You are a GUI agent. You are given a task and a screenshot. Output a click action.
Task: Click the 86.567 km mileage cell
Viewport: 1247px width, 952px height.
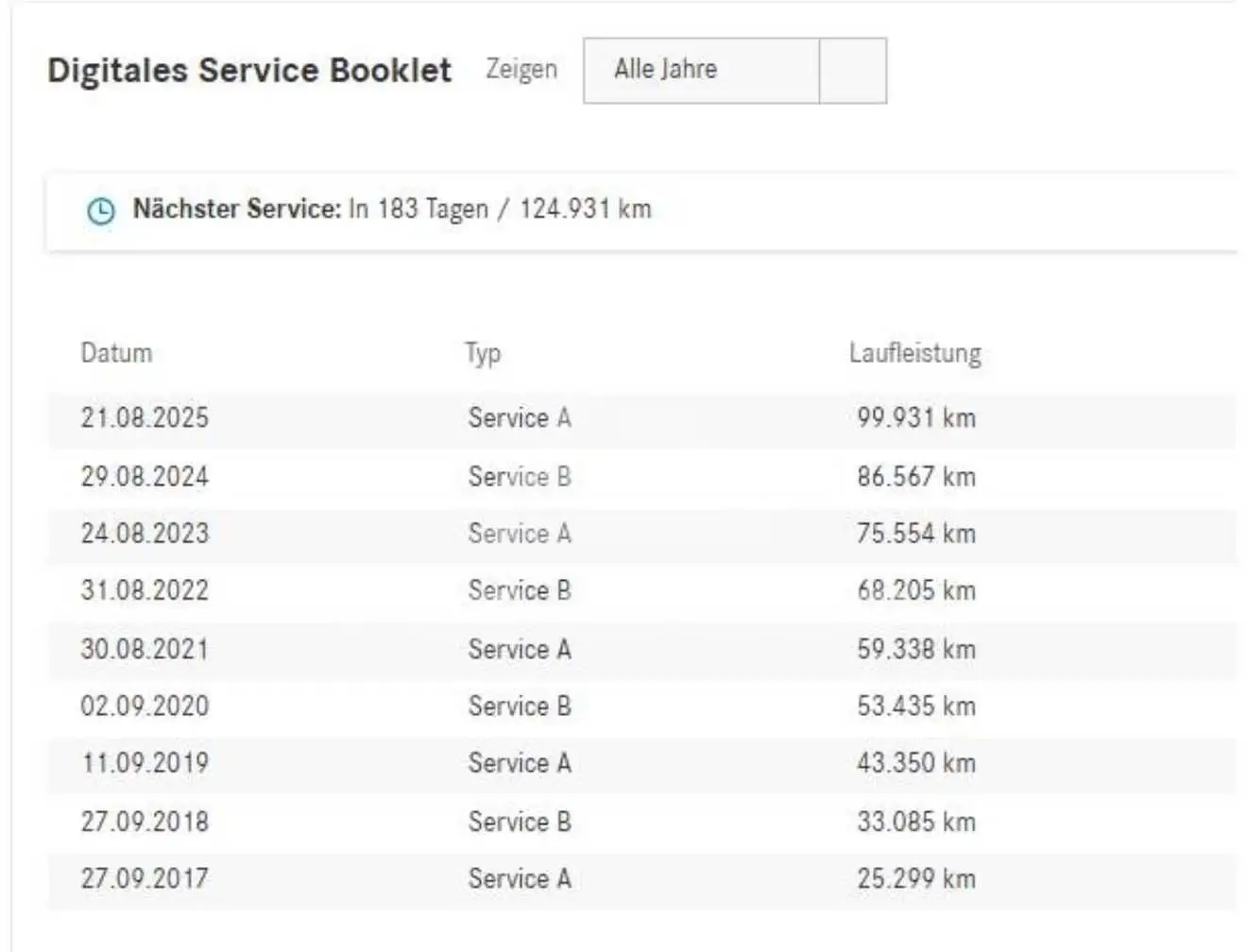coord(916,477)
